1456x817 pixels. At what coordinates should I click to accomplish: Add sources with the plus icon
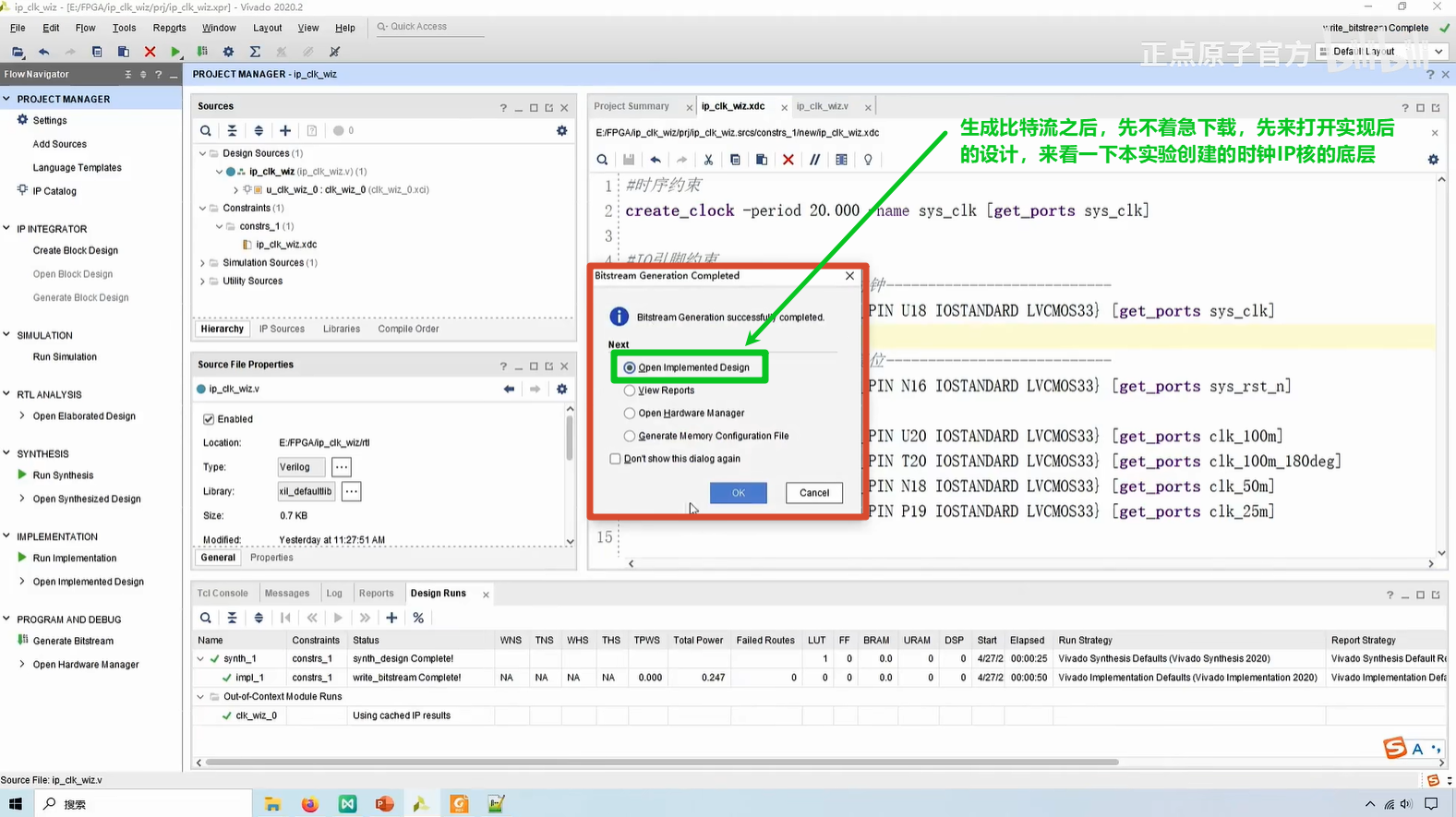285,131
